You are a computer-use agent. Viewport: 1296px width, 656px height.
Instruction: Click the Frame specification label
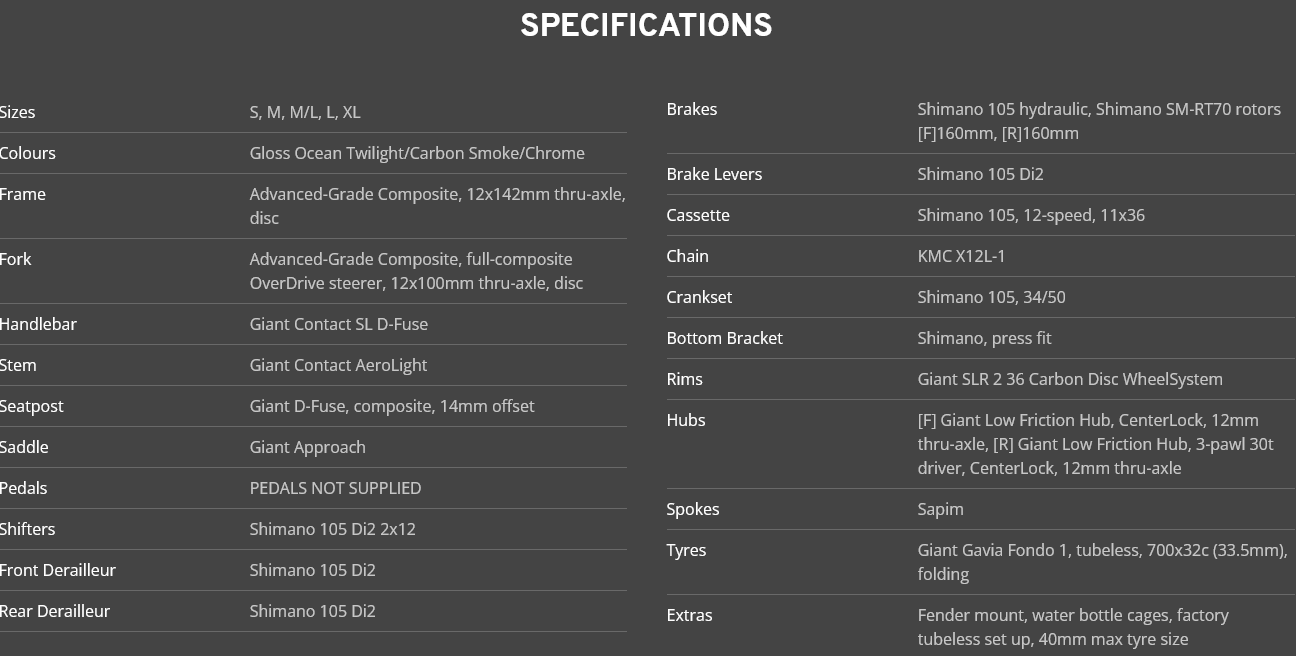(x=23, y=194)
